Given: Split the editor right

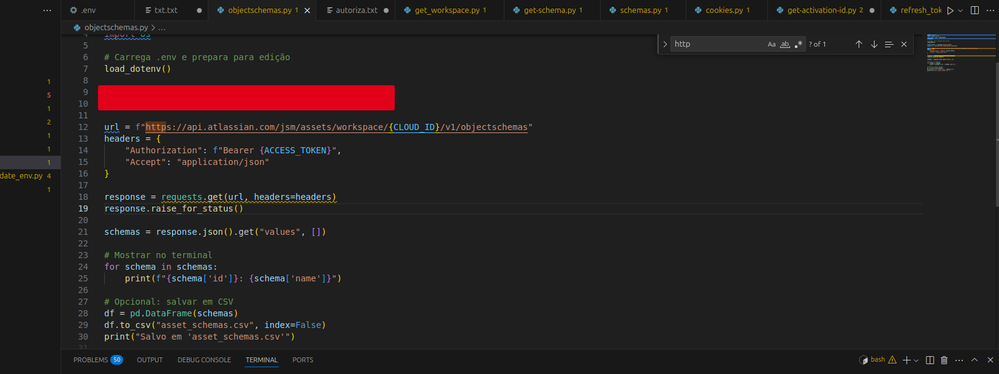Looking at the screenshot, I should coord(975,11).
